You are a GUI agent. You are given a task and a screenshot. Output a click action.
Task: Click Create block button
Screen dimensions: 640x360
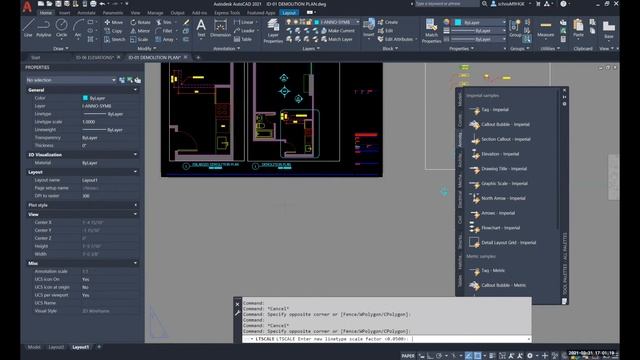point(388,22)
